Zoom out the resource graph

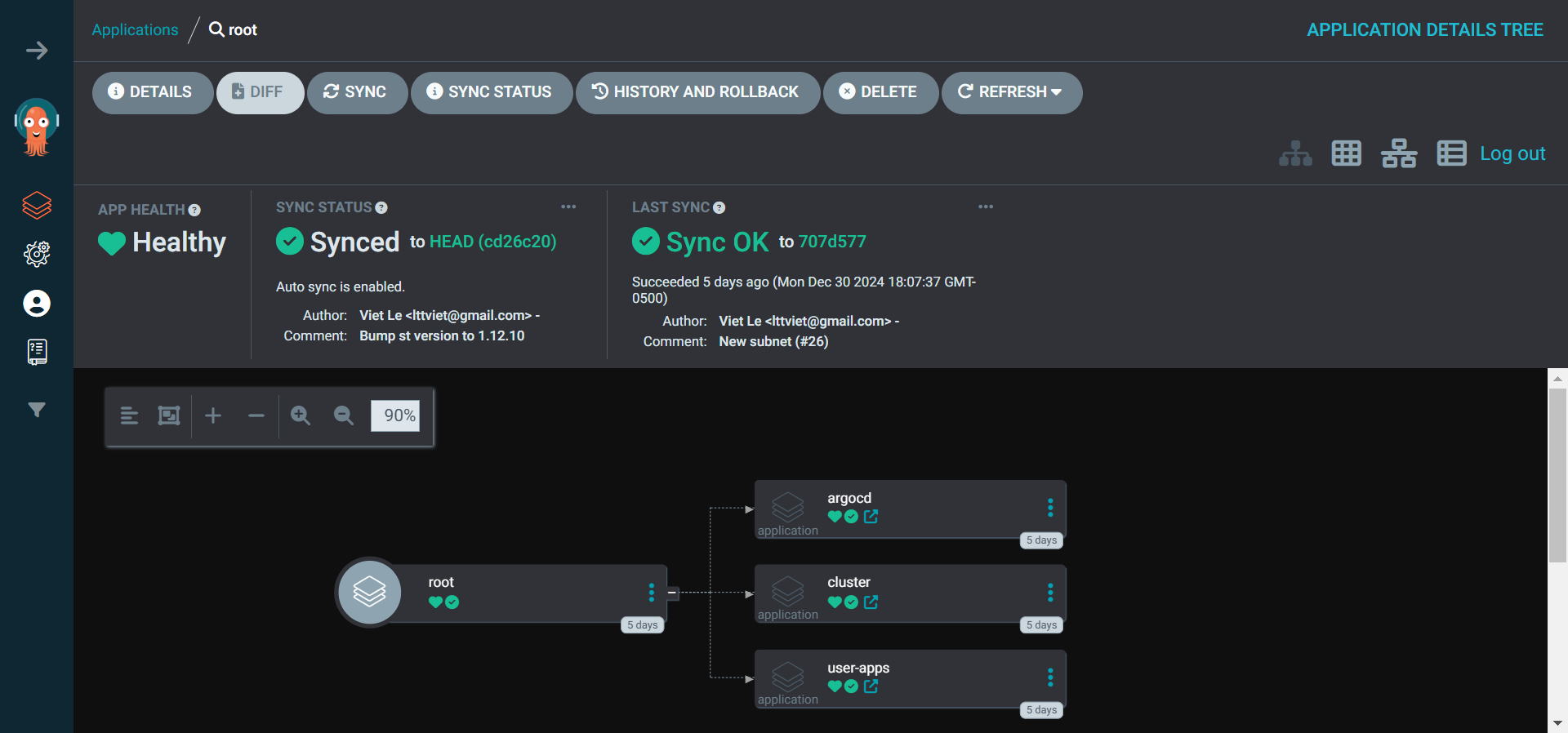pos(344,415)
